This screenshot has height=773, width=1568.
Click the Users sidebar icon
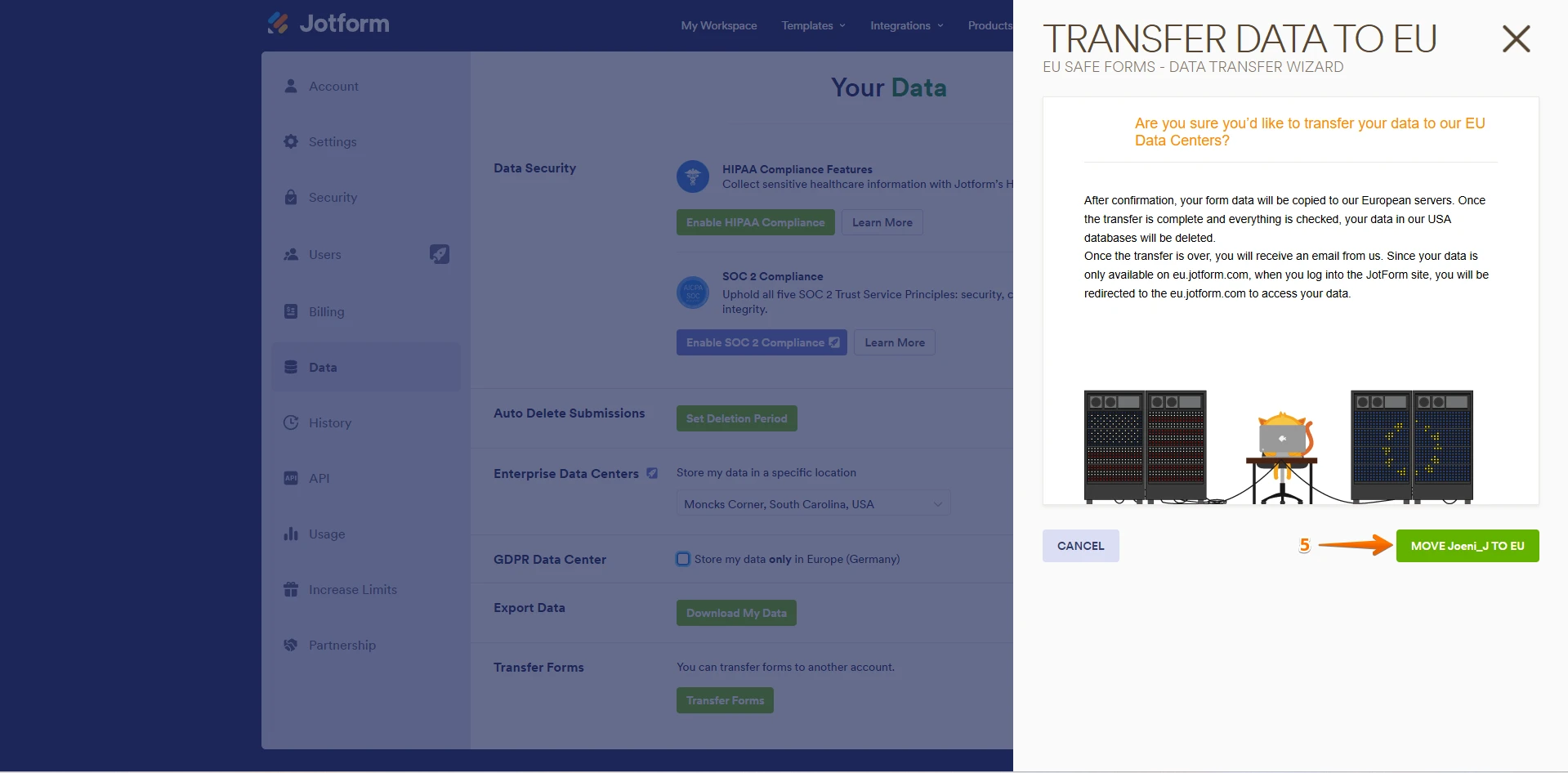click(291, 254)
